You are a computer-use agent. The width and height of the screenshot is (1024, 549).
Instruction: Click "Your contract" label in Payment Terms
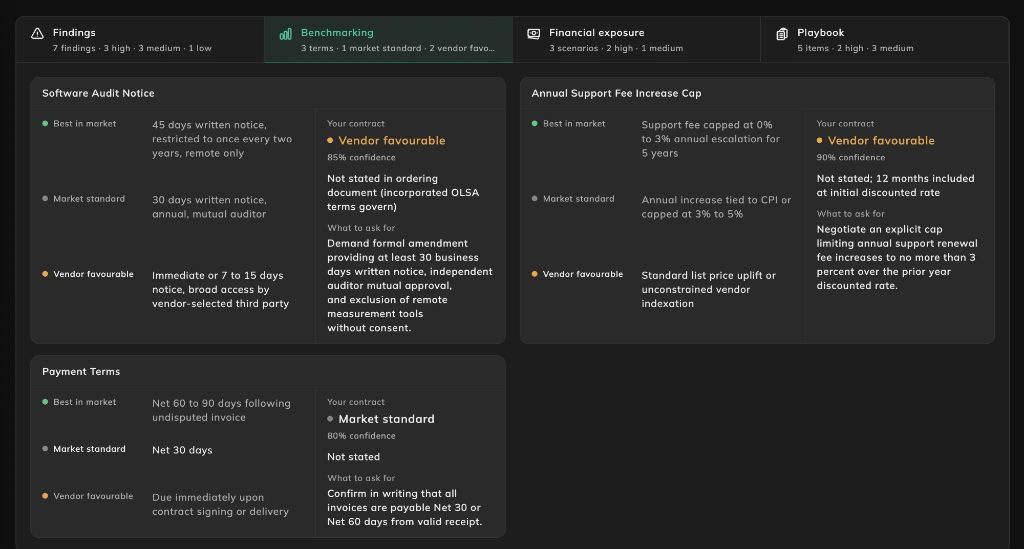[355, 402]
